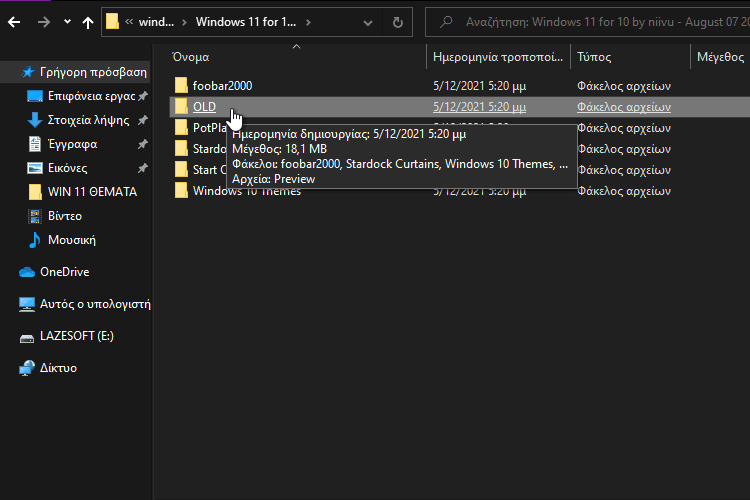Expand chevron after Windows 11 breadcrumb
750x500 pixels.
tap(309, 22)
